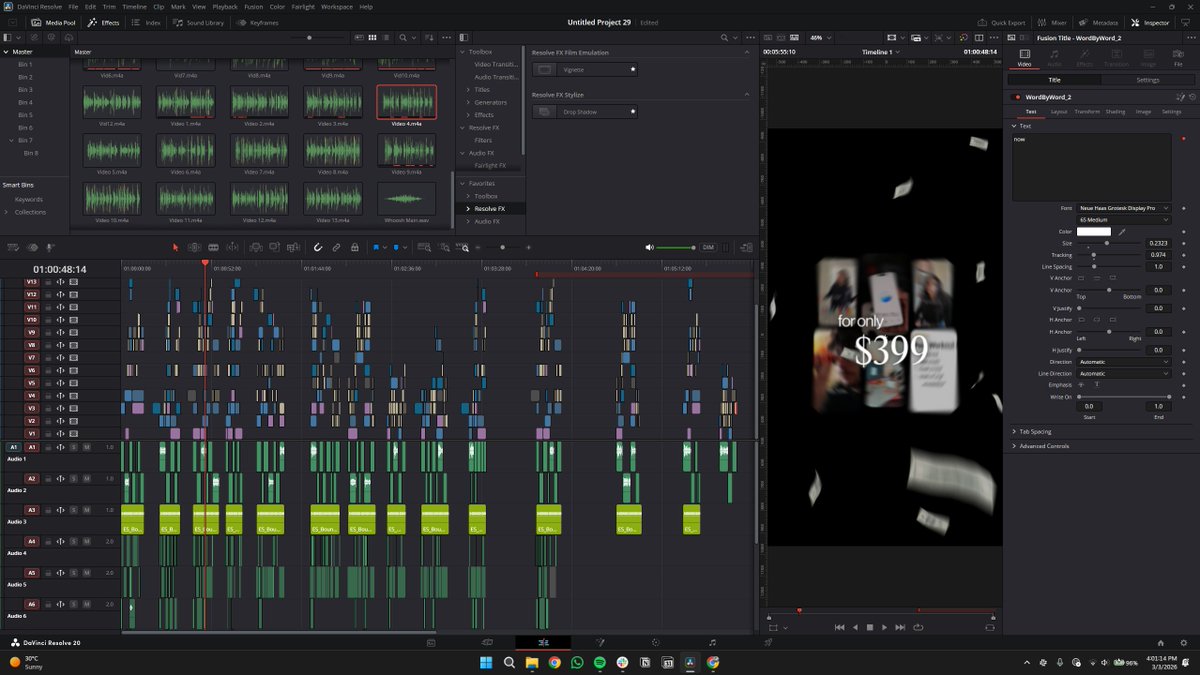
Task: Toggle the DIM audio button
Action: (x=708, y=247)
